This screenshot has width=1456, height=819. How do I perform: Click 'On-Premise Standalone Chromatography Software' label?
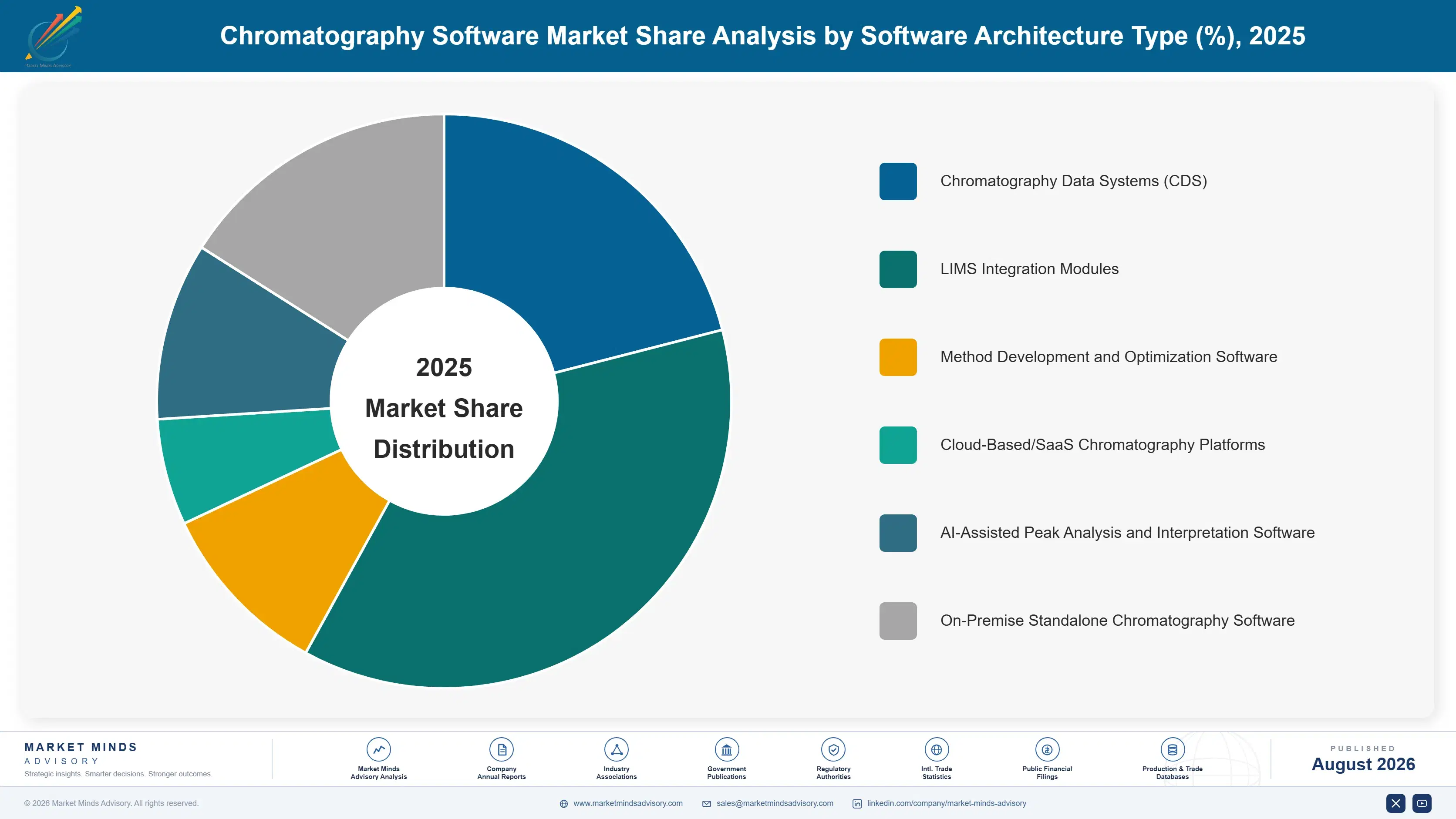(x=1117, y=620)
